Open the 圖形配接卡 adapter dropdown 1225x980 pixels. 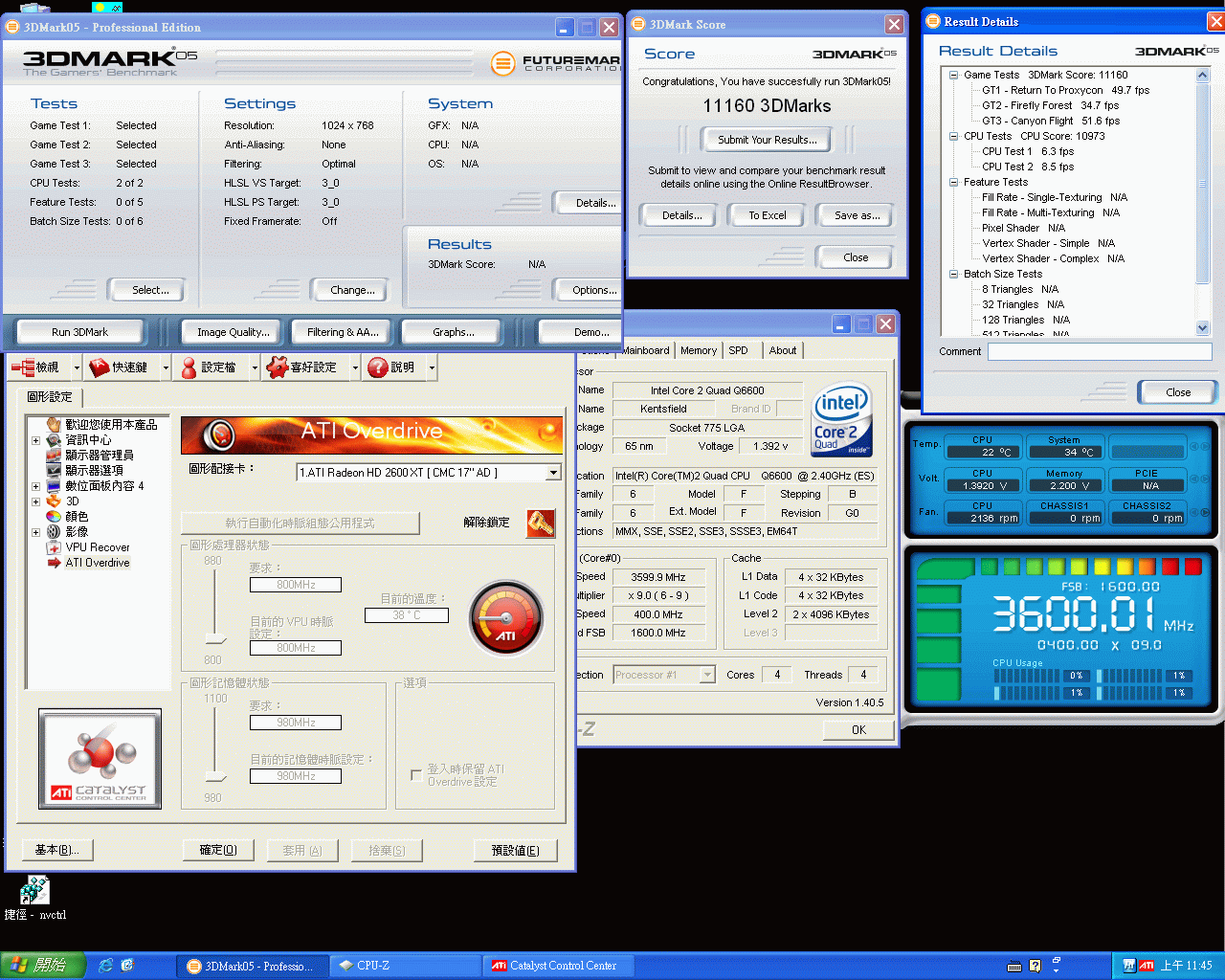point(553,473)
